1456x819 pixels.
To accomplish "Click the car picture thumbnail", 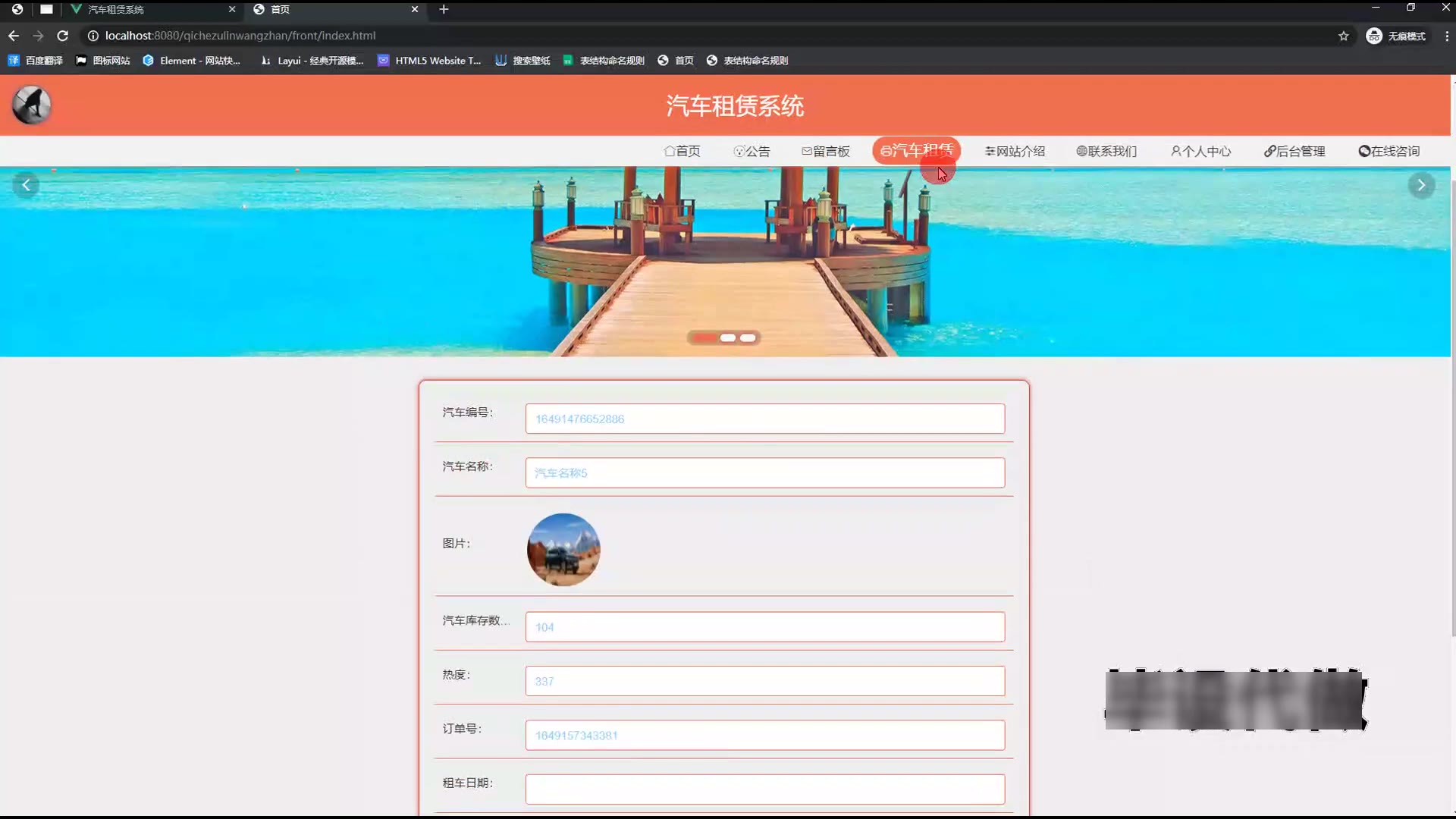I will coord(563,550).
